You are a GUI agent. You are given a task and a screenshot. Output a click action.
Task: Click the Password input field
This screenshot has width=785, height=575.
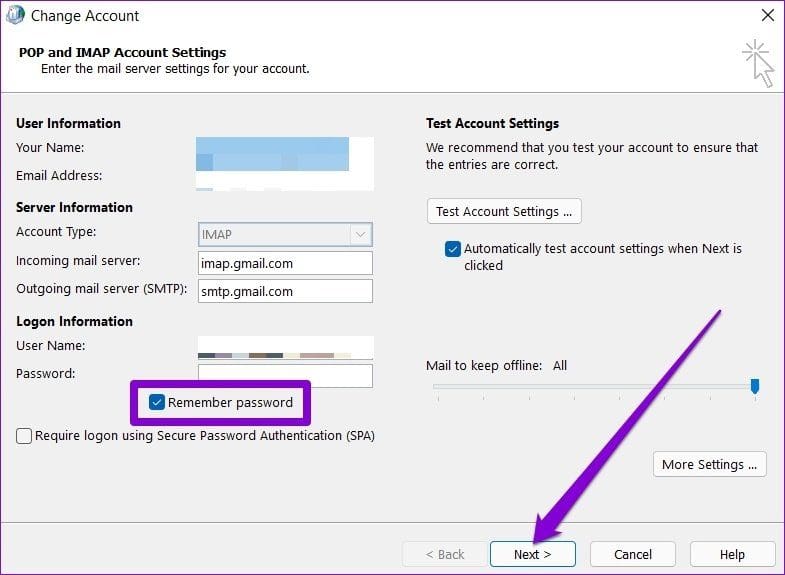point(285,375)
